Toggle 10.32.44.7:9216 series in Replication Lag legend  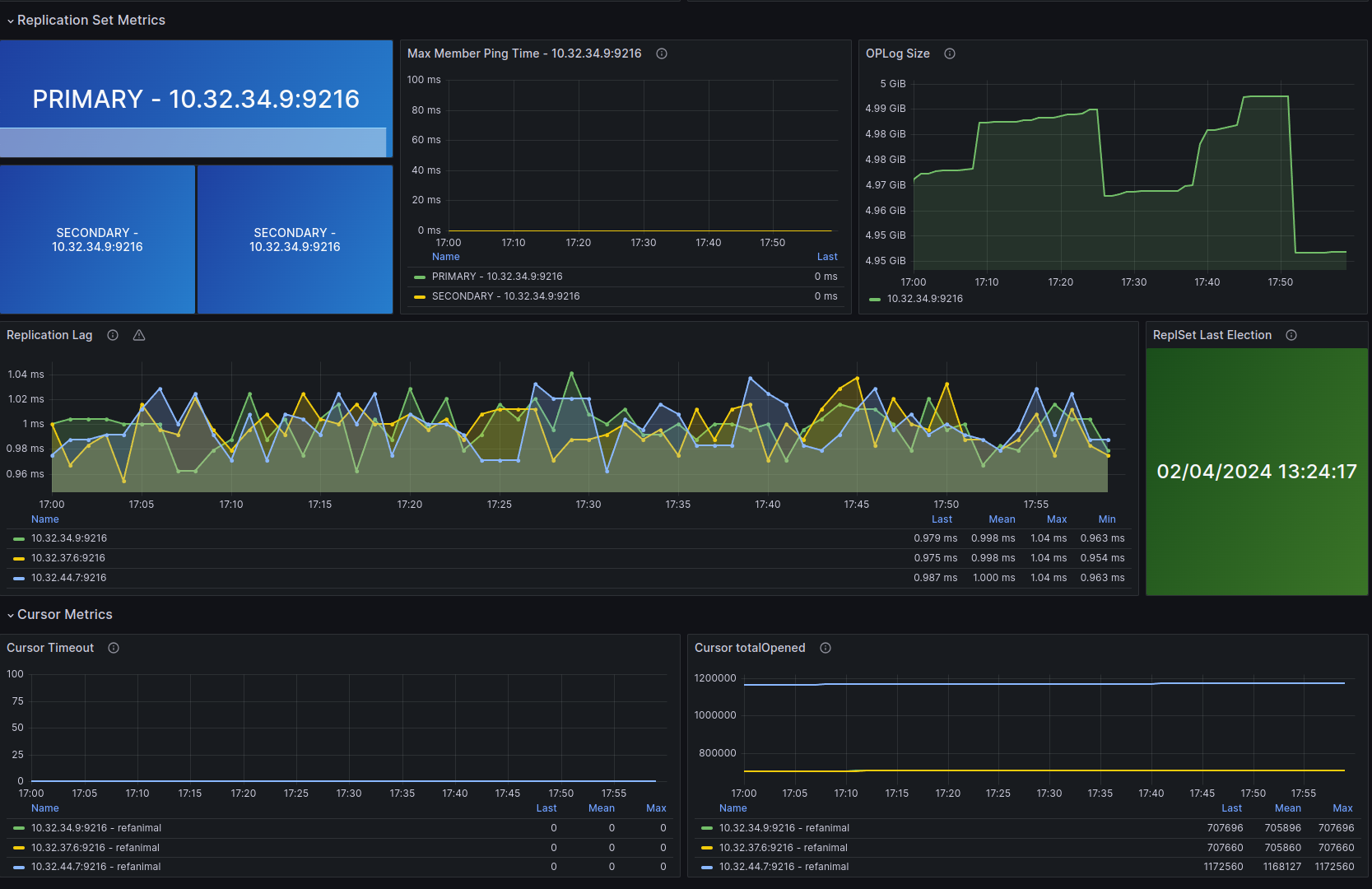coord(68,578)
